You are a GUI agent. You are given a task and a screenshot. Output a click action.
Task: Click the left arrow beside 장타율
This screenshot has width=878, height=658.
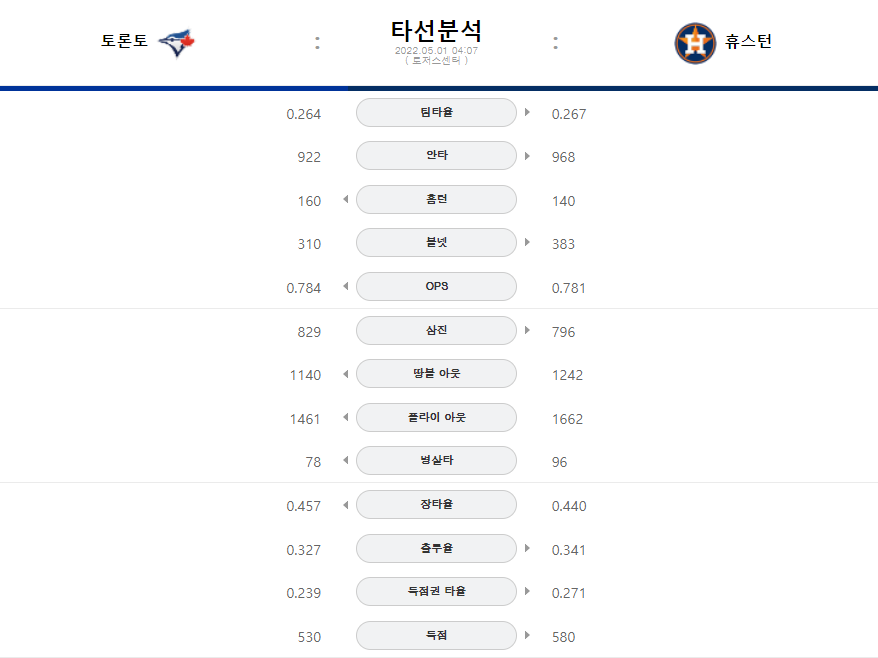pos(345,505)
